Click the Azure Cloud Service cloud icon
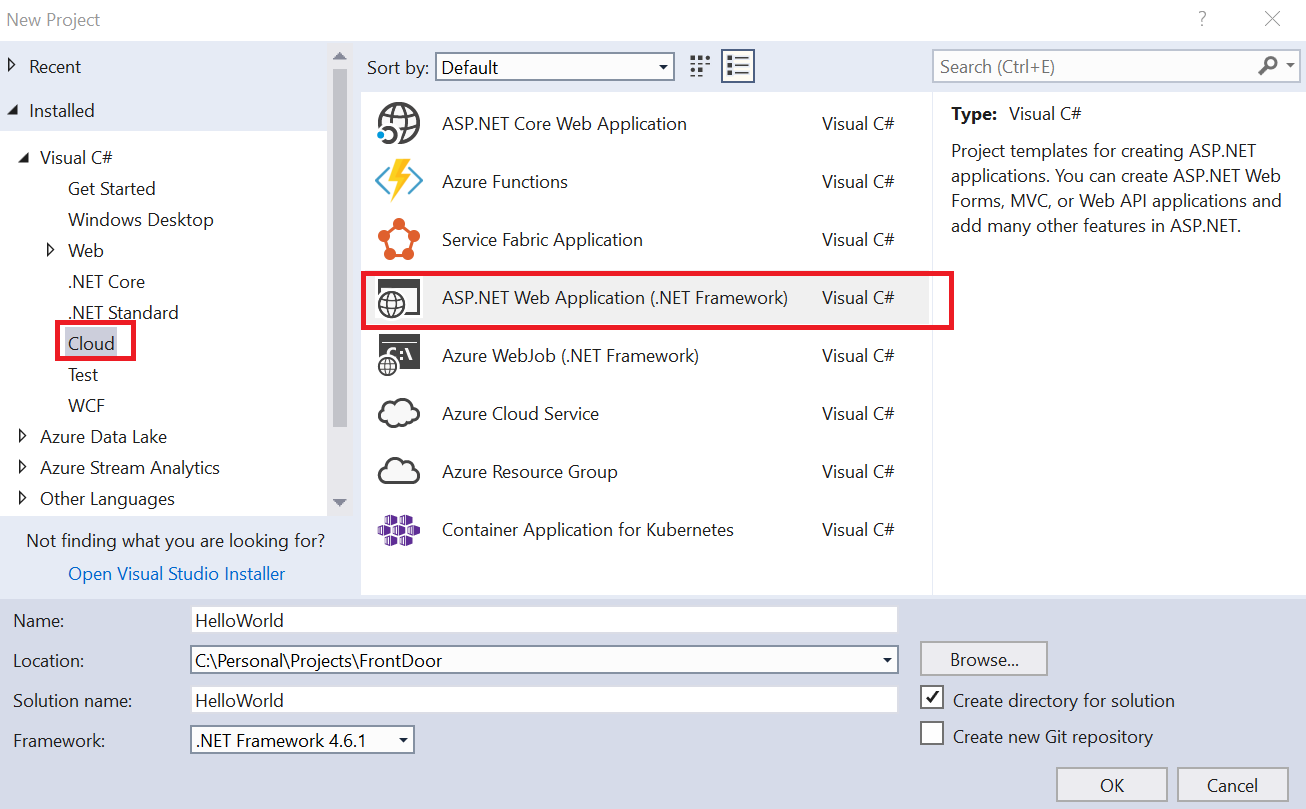1306x809 pixels. [x=398, y=414]
